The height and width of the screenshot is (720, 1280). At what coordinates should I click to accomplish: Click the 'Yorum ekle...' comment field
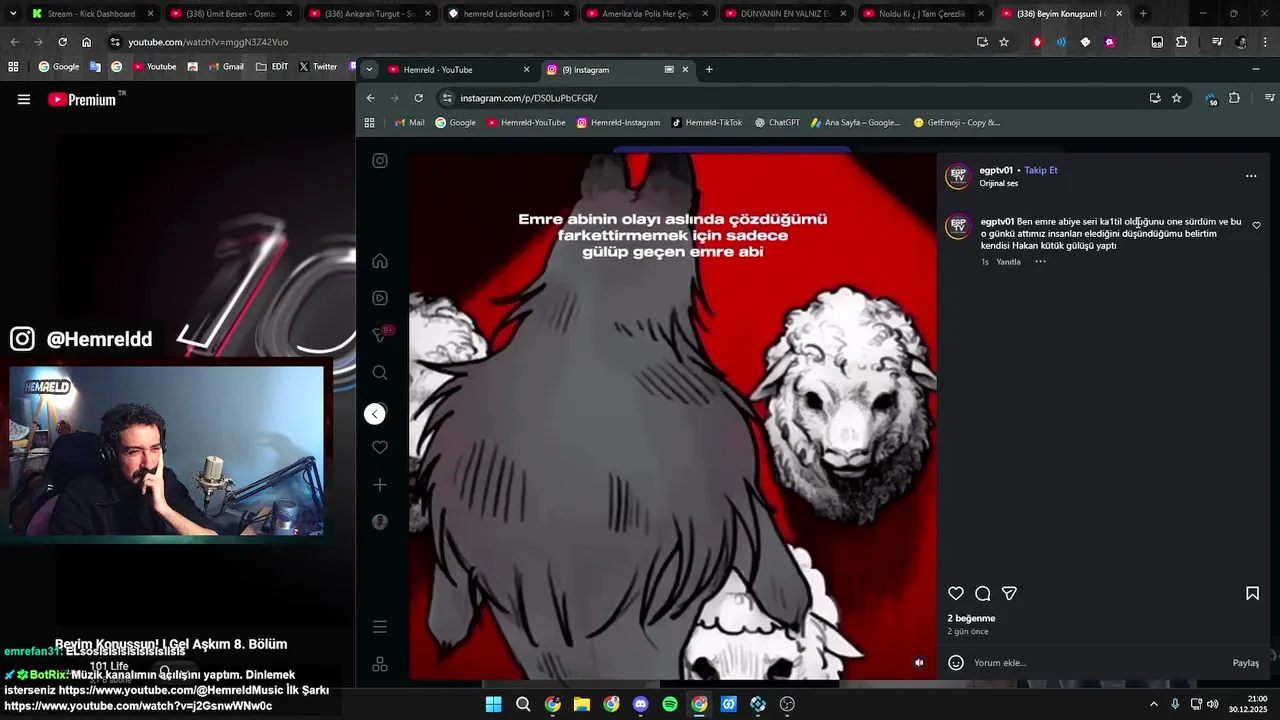[1098, 663]
